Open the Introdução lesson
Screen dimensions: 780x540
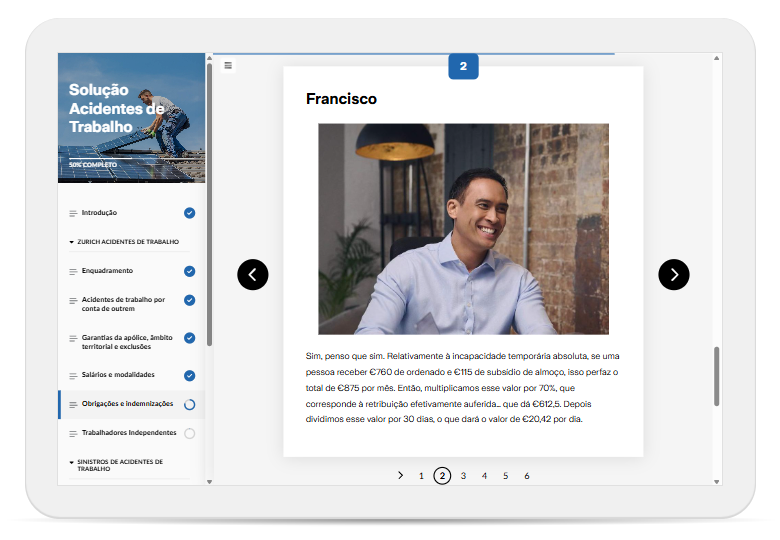pyautogui.click(x=99, y=212)
